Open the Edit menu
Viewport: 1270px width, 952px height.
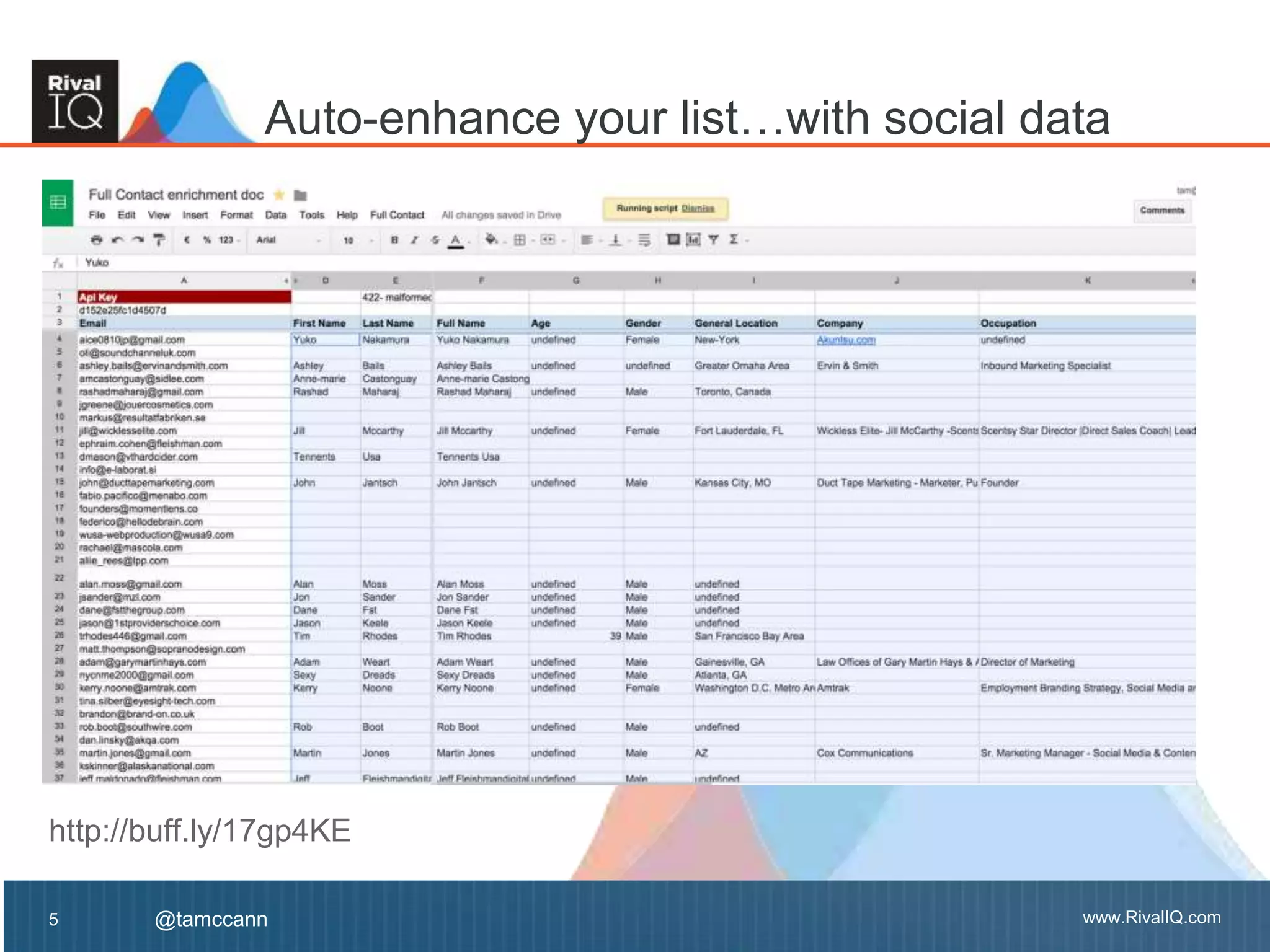pyautogui.click(x=127, y=215)
